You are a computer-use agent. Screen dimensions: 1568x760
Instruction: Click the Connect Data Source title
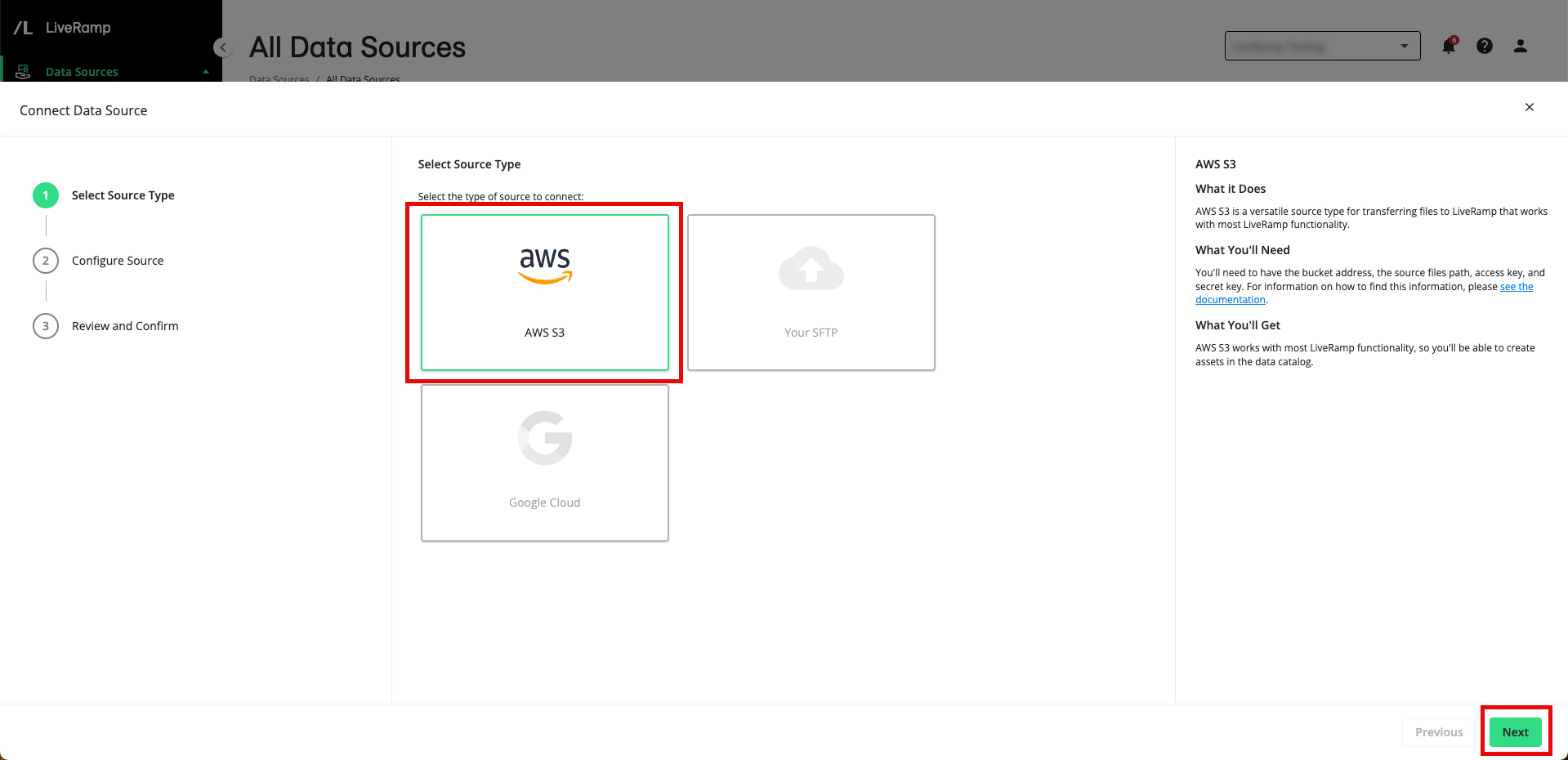[x=83, y=110]
